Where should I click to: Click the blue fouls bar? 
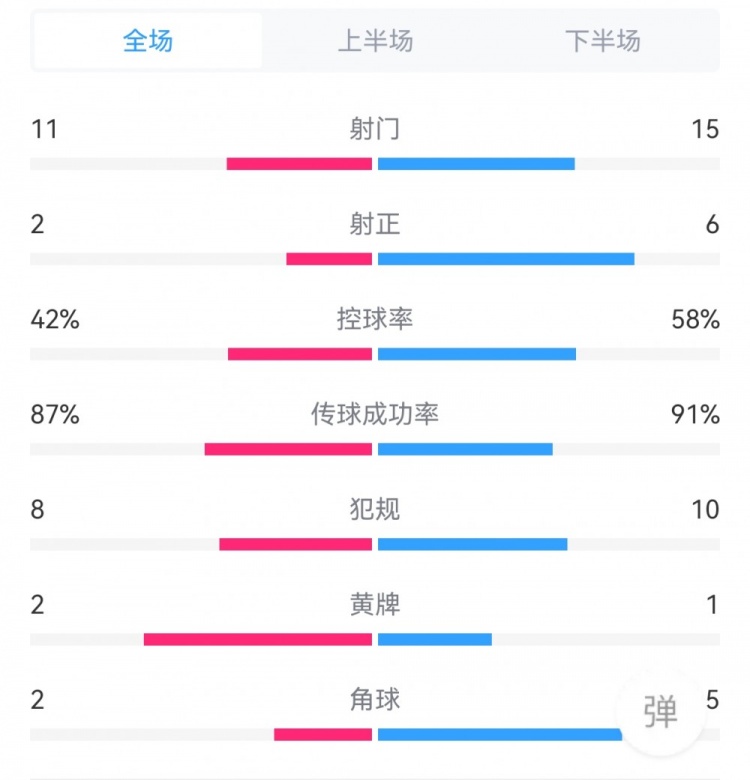(472, 544)
